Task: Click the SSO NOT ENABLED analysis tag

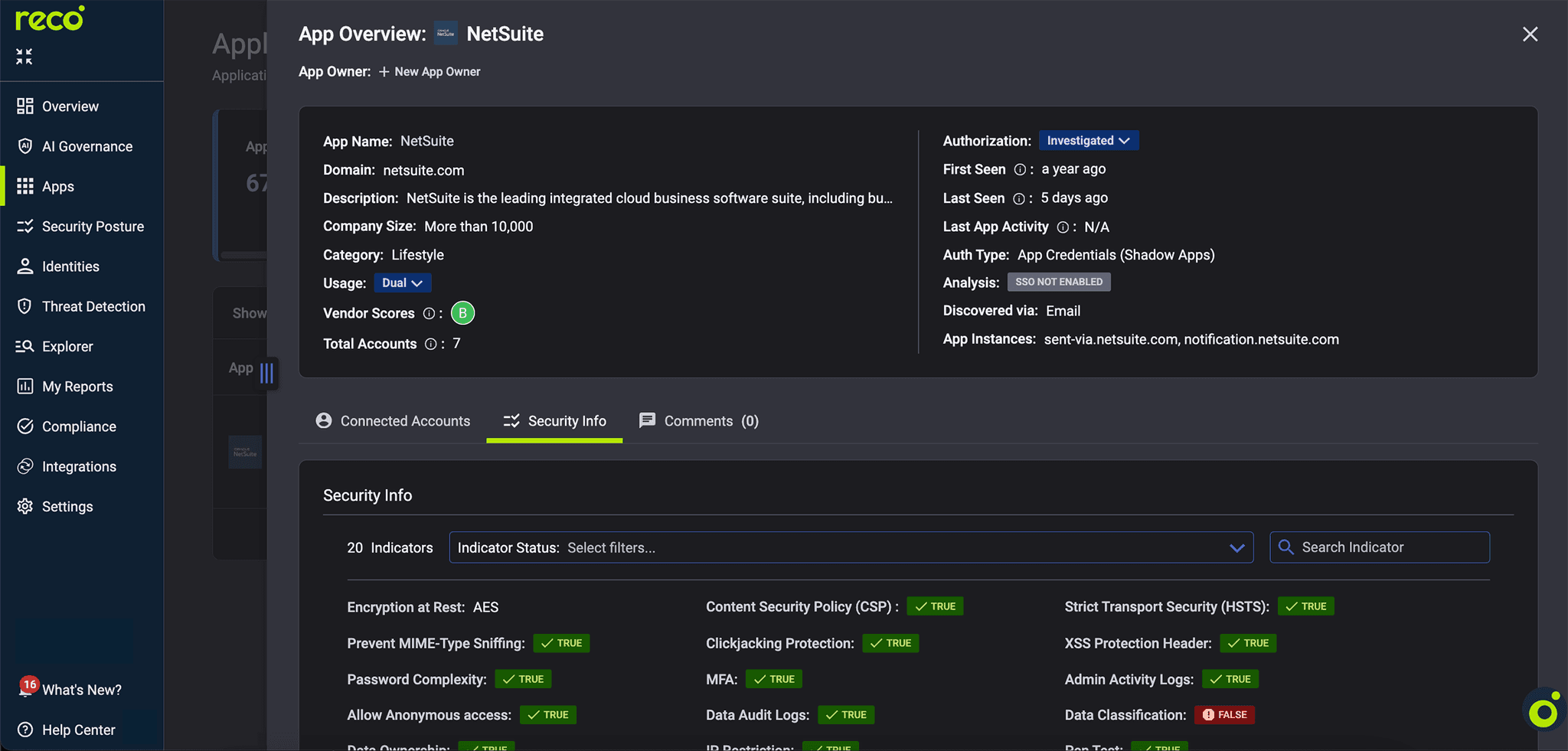Action: click(1059, 282)
